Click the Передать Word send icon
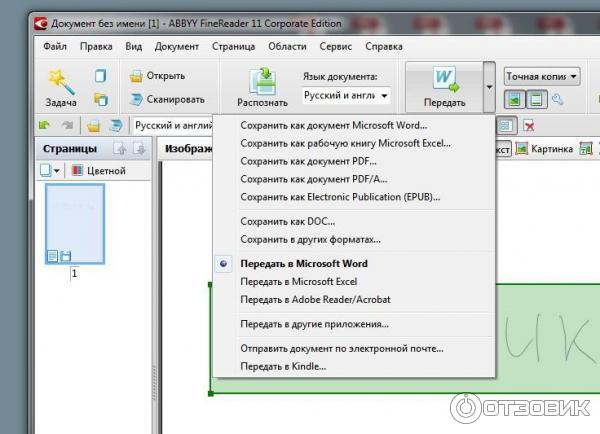 click(x=443, y=81)
